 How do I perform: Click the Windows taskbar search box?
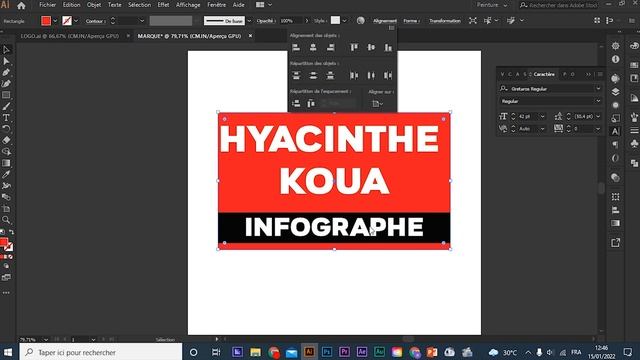(100, 352)
